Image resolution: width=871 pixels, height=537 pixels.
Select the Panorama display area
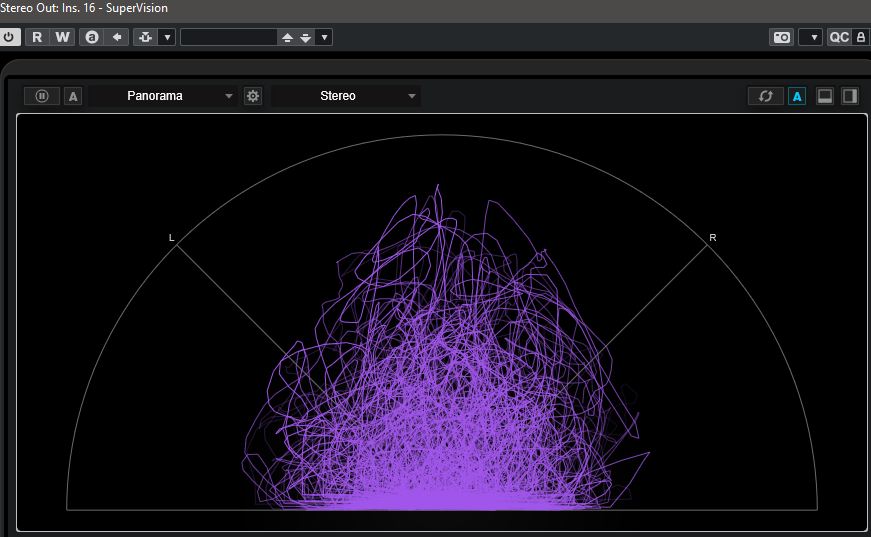tap(442, 322)
